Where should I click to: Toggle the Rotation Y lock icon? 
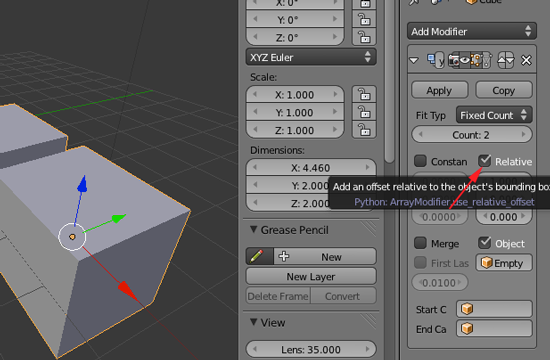tap(364, 19)
